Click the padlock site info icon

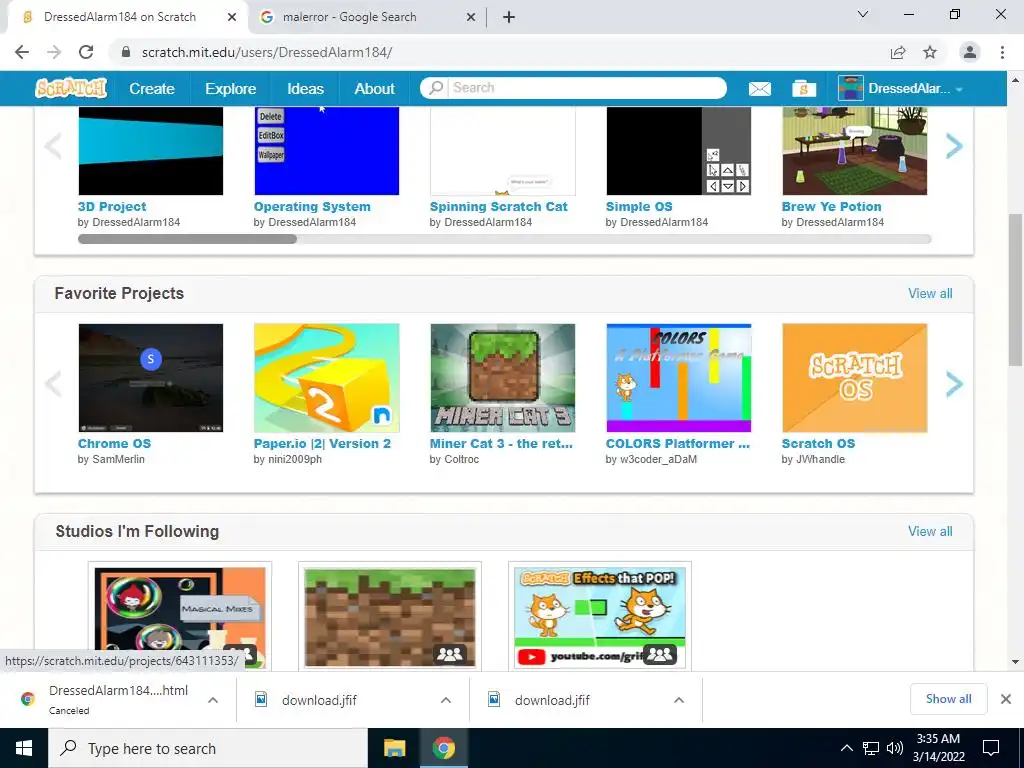coord(126,52)
